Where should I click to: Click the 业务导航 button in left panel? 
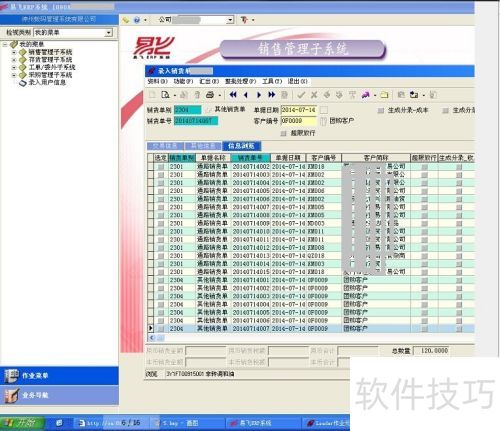[59, 395]
